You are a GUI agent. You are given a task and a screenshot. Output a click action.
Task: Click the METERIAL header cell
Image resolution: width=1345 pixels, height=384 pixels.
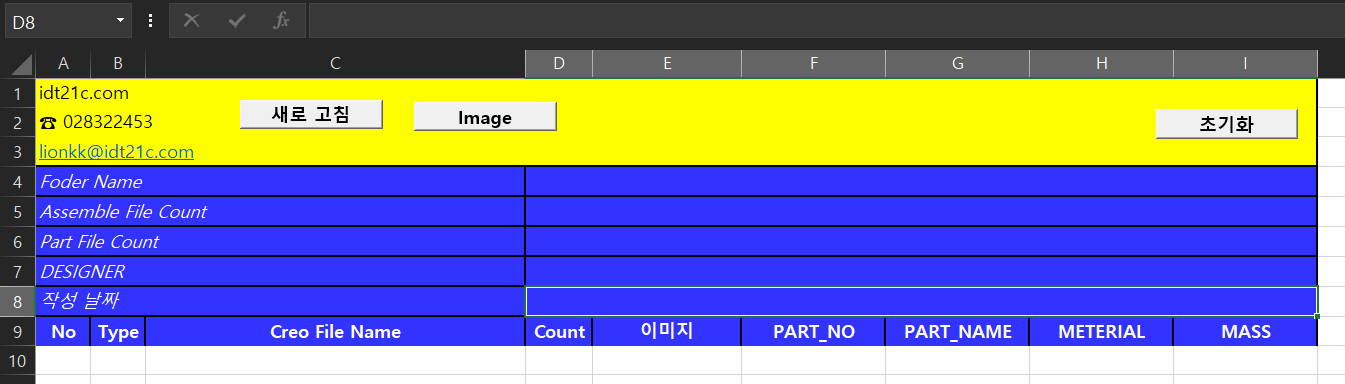click(x=1101, y=332)
